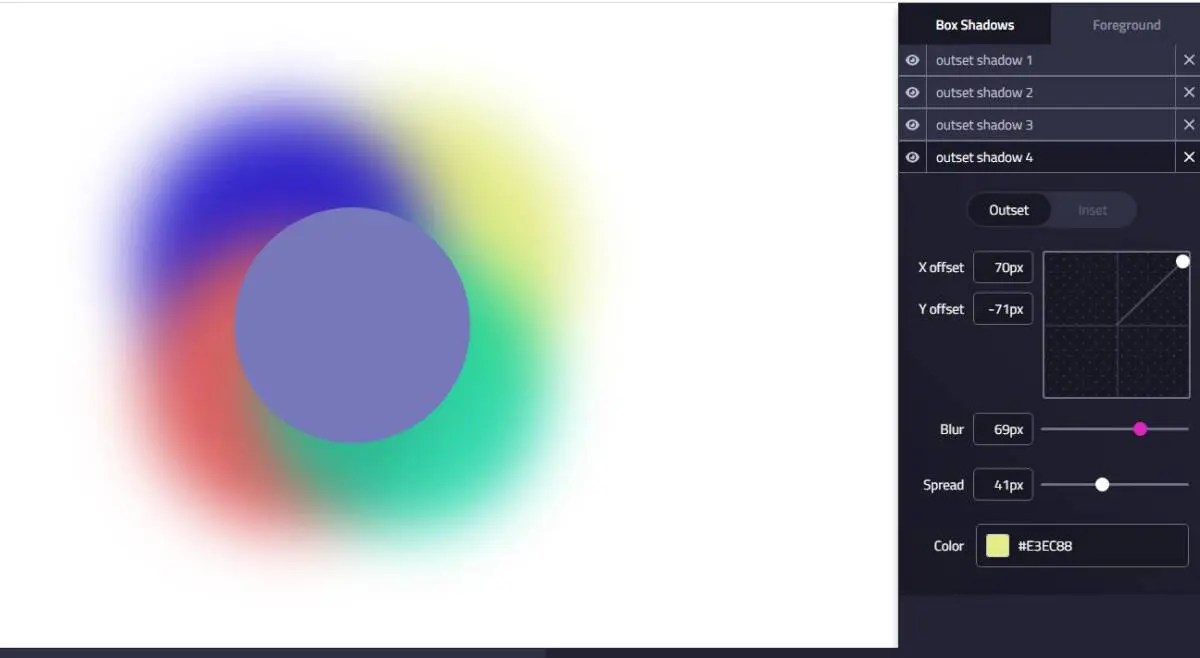Hide outset shadow 3 with the eye icon

(x=911, y=124)
